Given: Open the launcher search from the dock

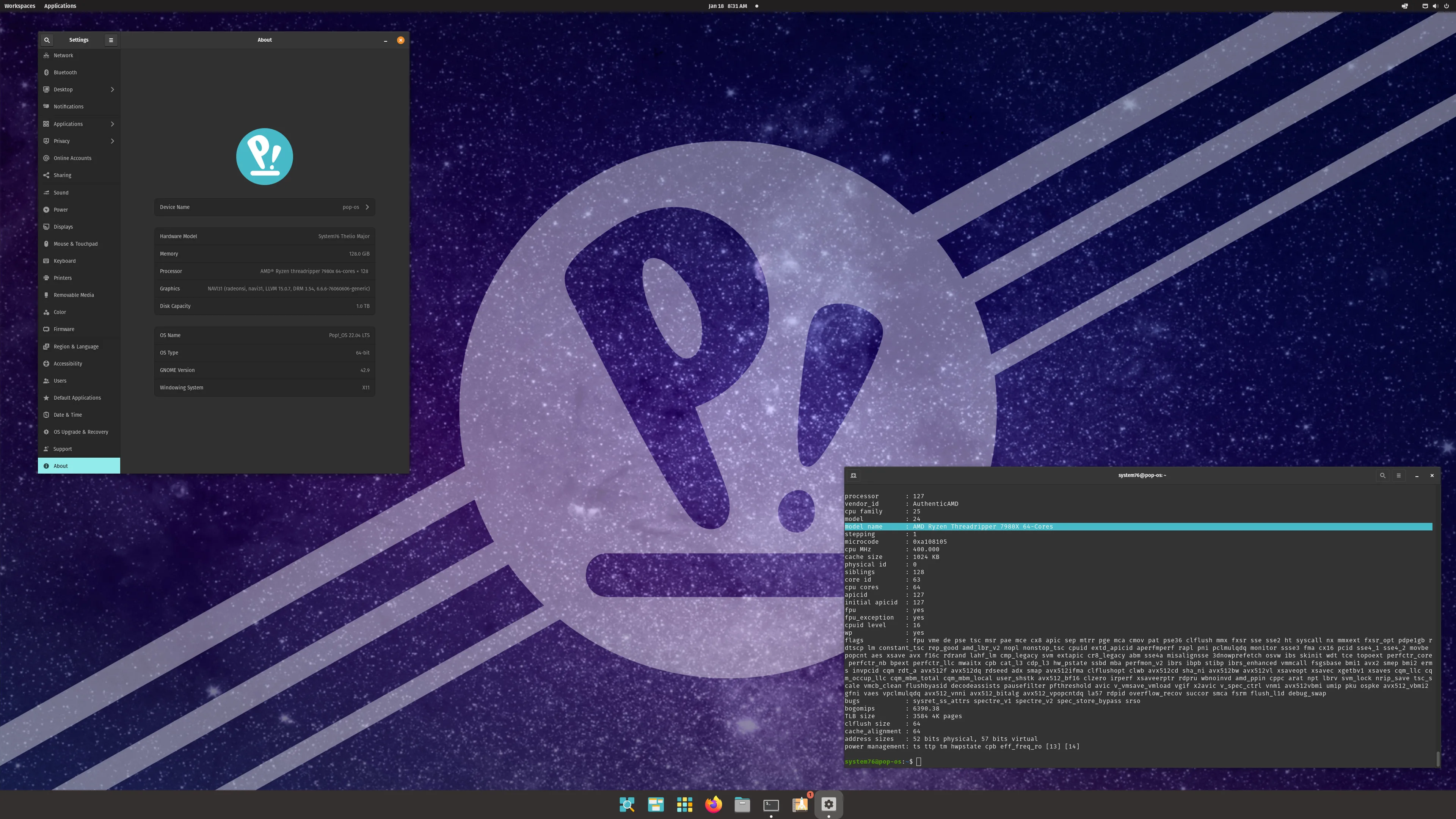Looking at the screenshot, I should click(627, 804).
